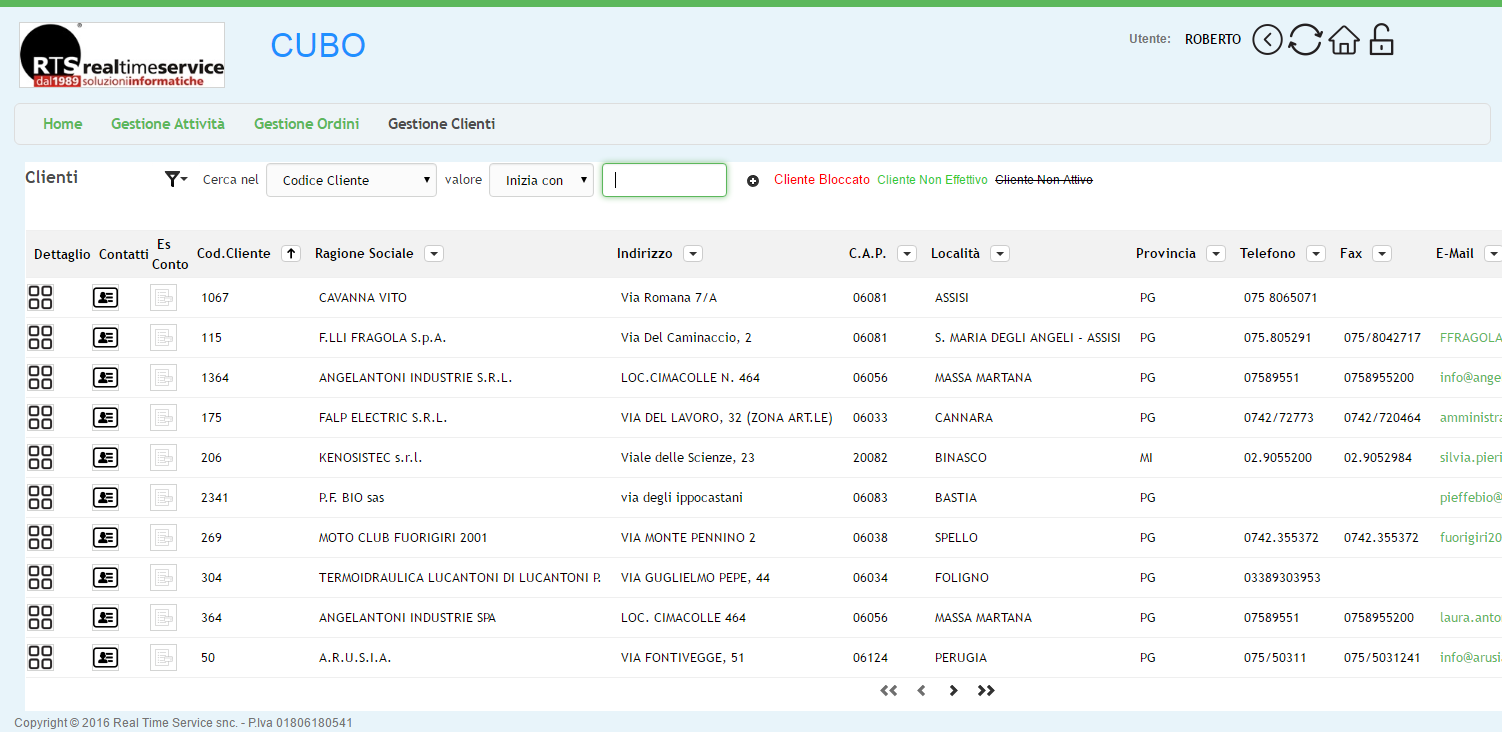
Task: Open Es Conto icon for FALP ELECTRIC S.R.L.
Action: tap(163, 417)
